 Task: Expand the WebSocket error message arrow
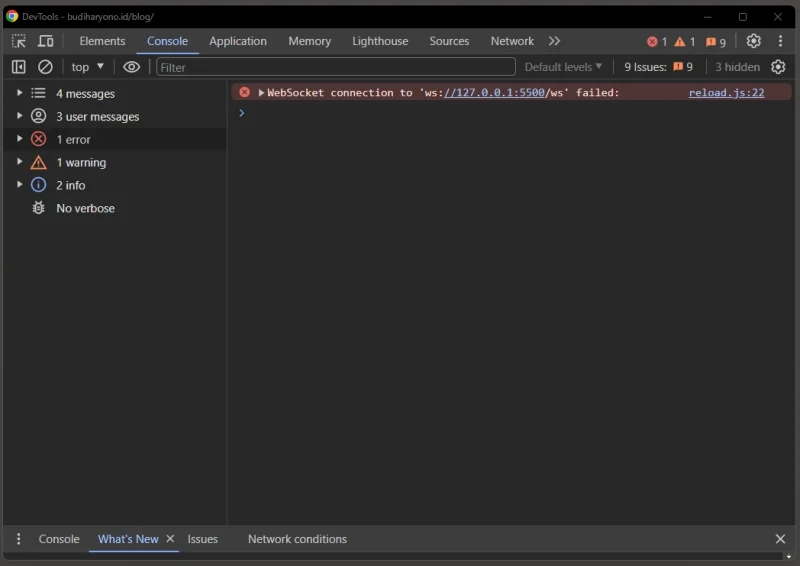[x=261, y=92]
